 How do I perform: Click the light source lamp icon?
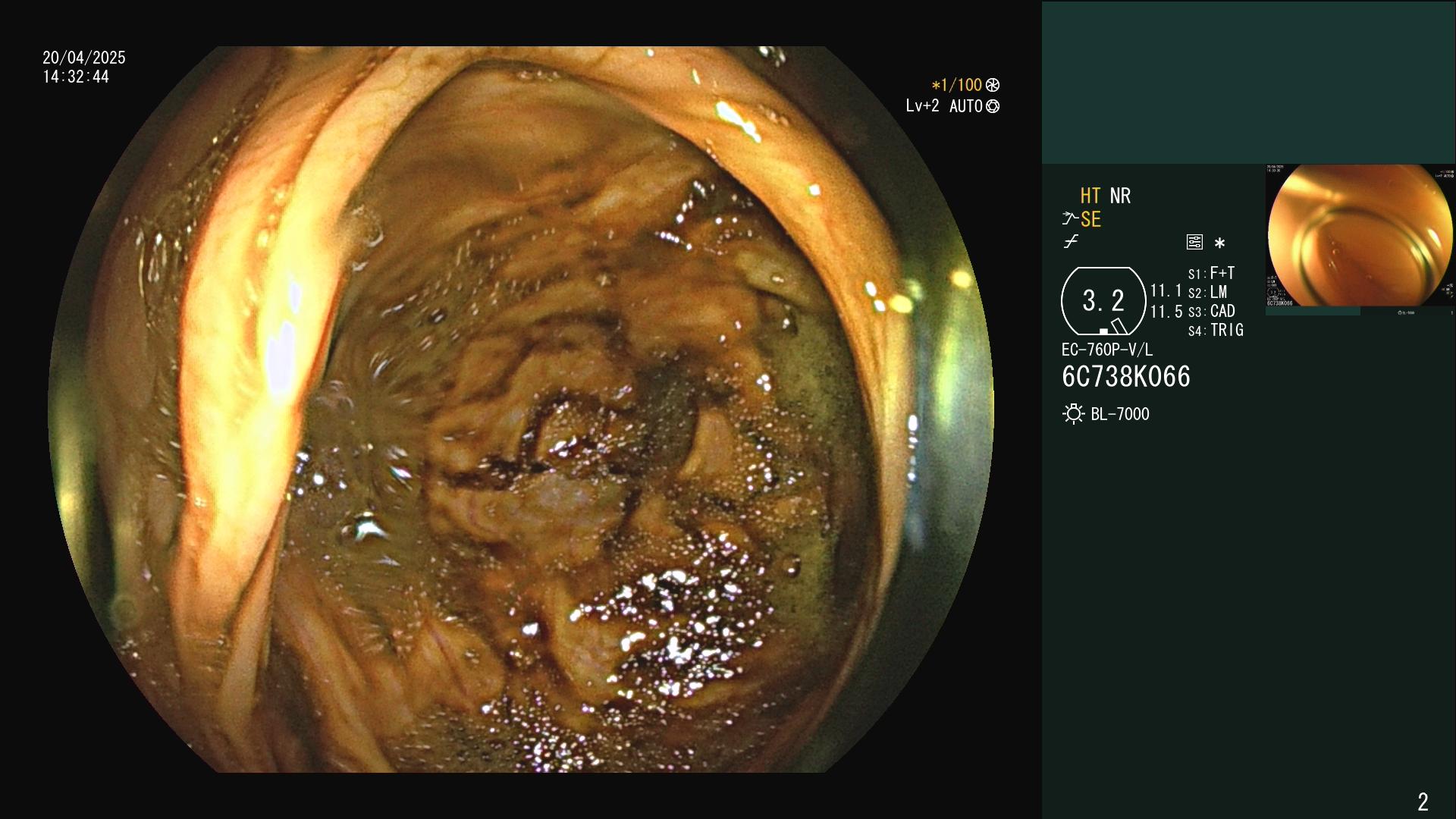(1073, 414)
